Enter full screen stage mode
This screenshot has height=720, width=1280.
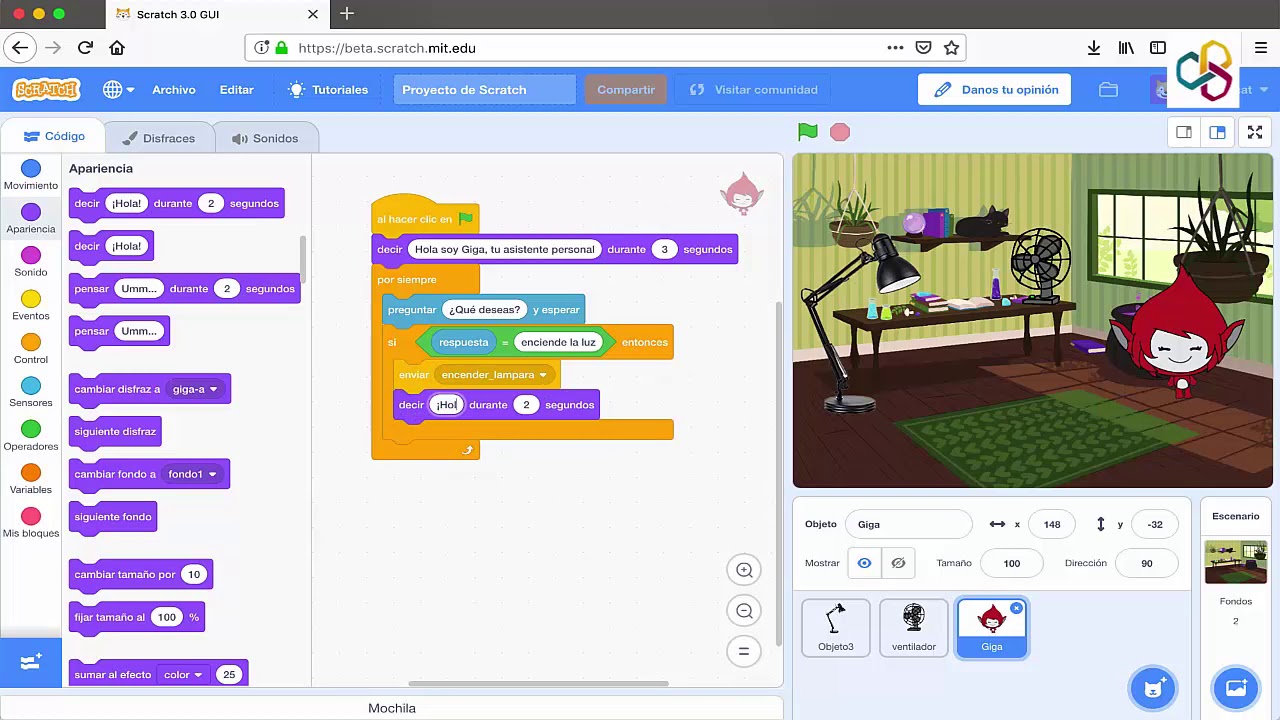(x=1255, y=132)
